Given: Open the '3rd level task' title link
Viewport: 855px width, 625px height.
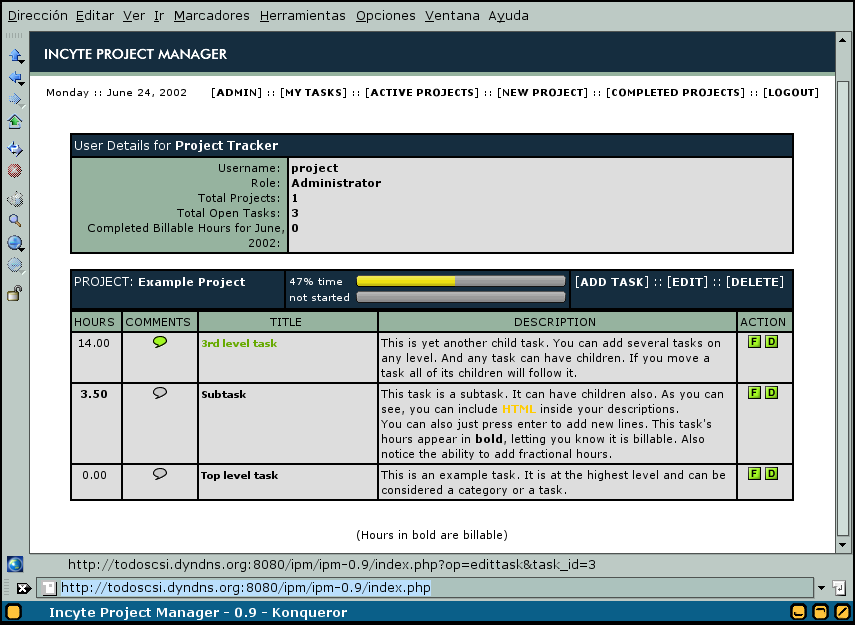Looking at the screenshot, I should [x=239, y=344].
